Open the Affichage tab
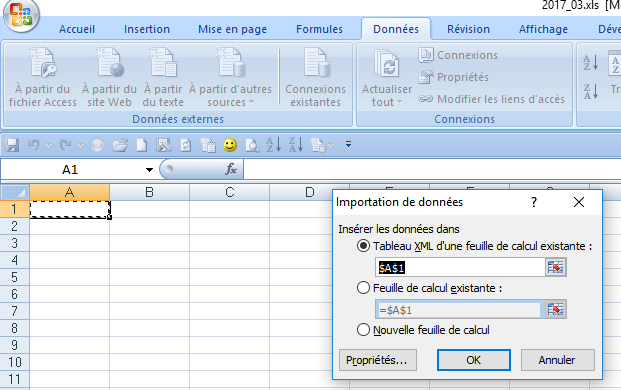This screenshot has height=390, width=621. (543, 29)
